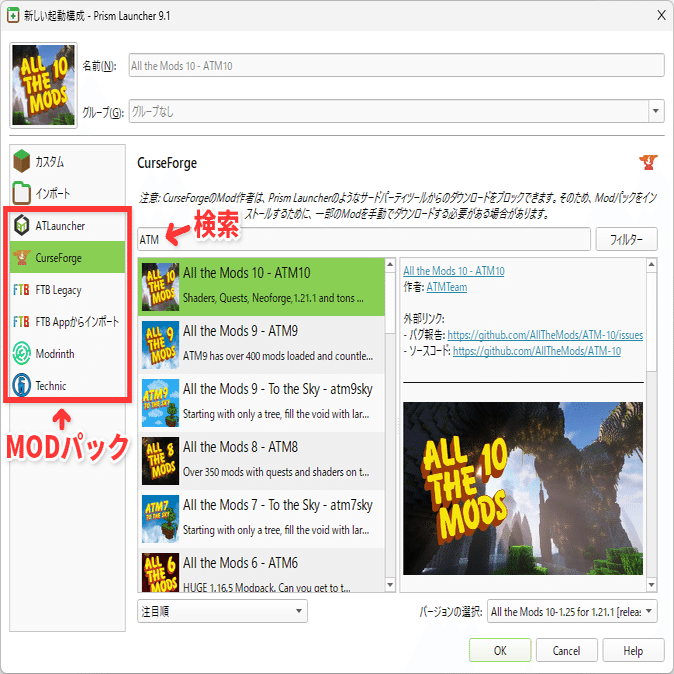Open the ATM-10 source code GitHub link
This screenshot has height=674, width=674.
pyautogui.click(x=537, y=351)
